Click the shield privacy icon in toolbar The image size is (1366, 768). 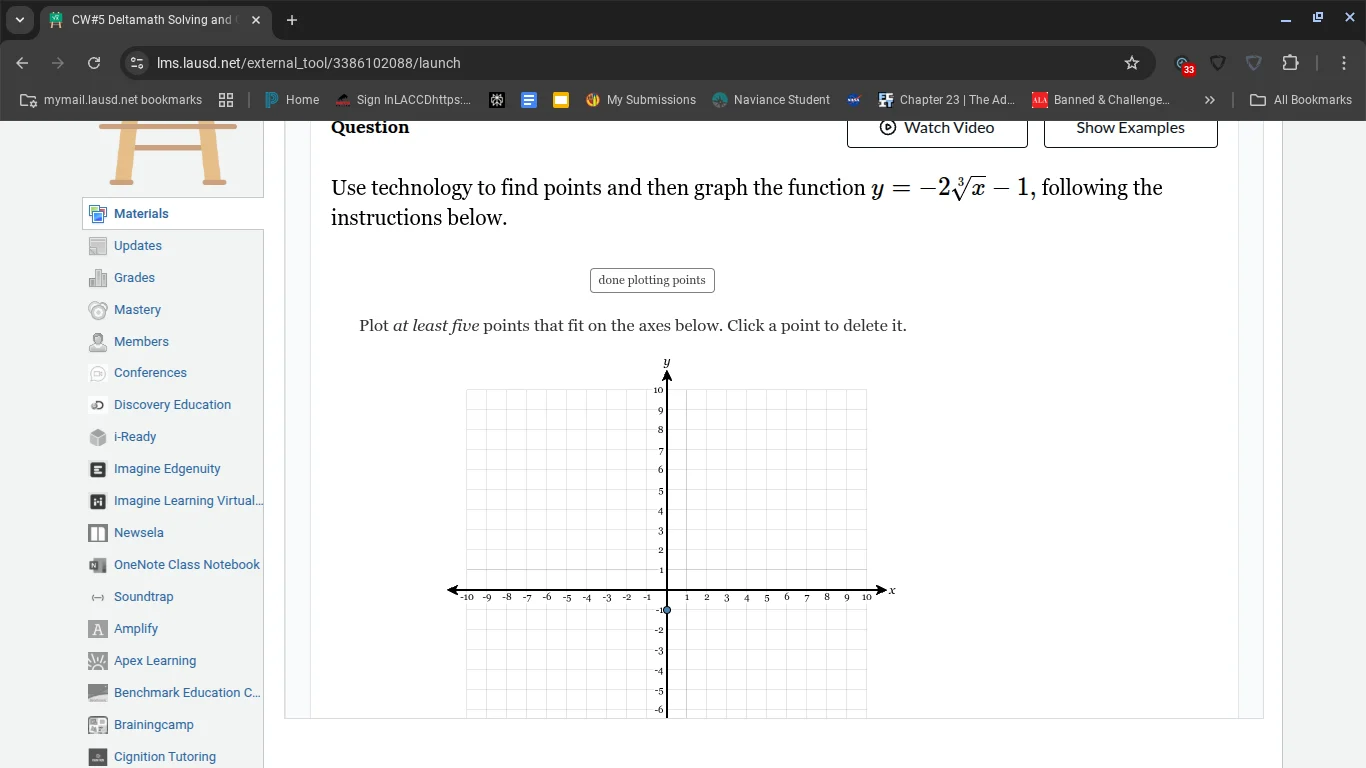(1218, 63)
